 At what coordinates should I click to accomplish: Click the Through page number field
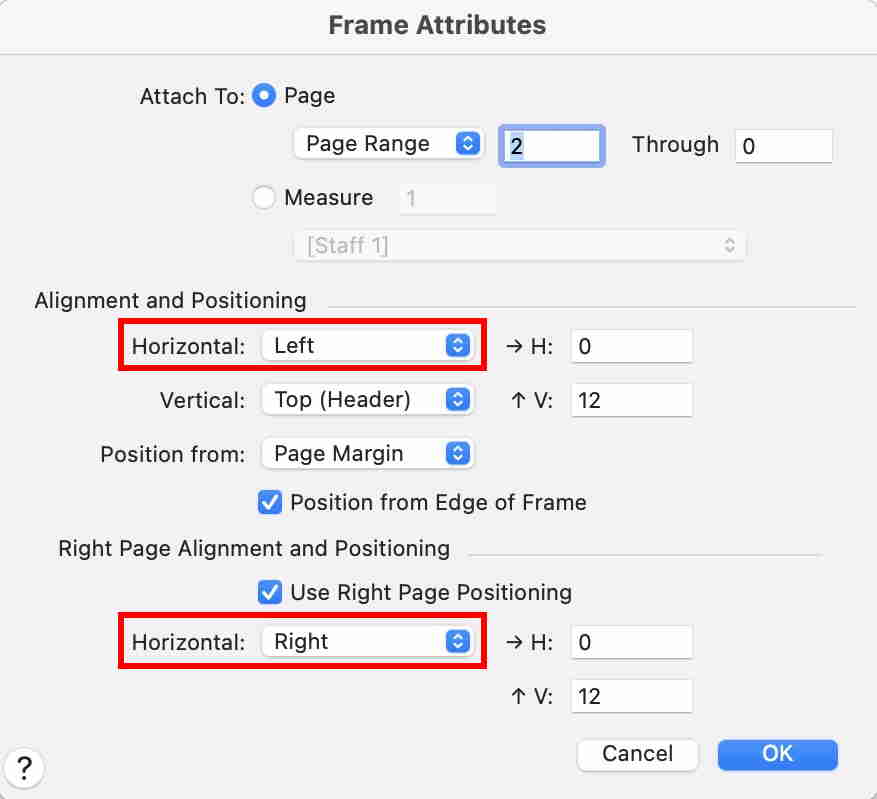coord(784,146)
